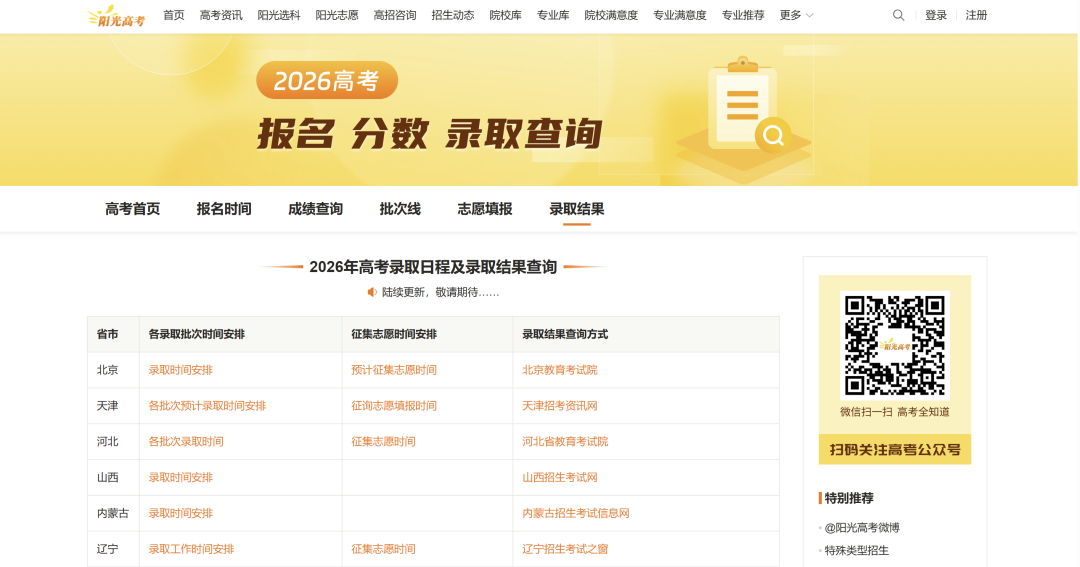Open 专业推荐 menu item
1080x567 pixels.
[742, 15]
